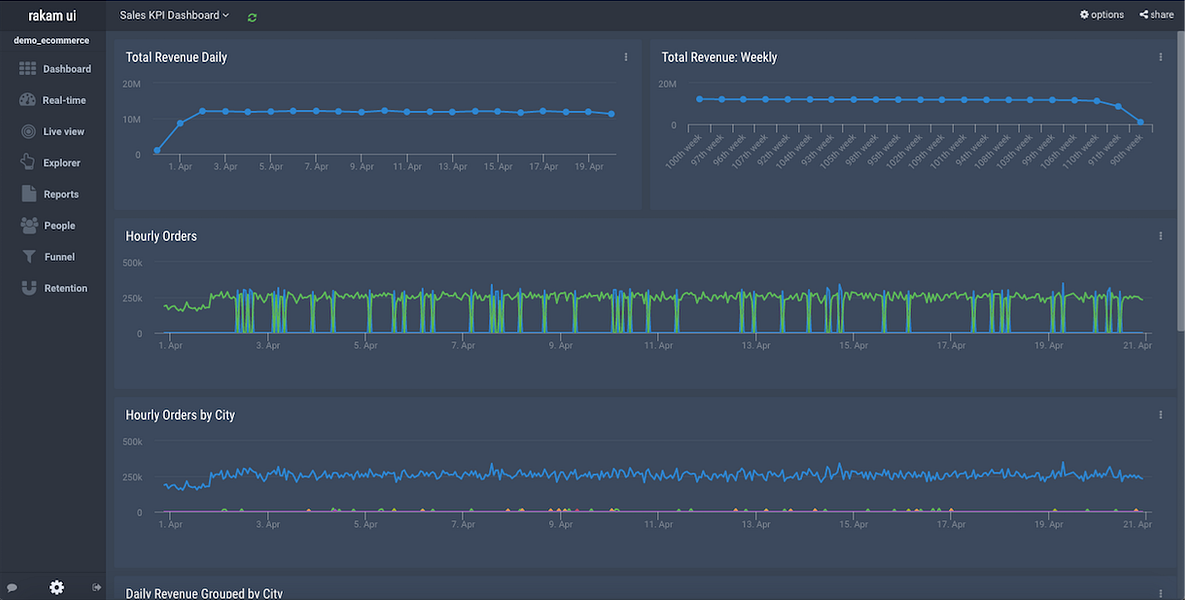The height and width of the screenshot is (600, 1185).
Task: Select the Funnel filter icon
Action: pos(29,257)
